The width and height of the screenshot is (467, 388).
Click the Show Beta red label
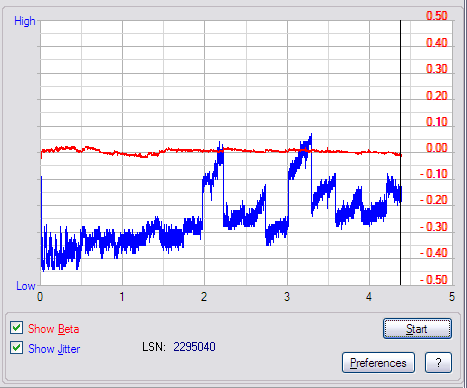pyautogui.click(x=54, y=329)
